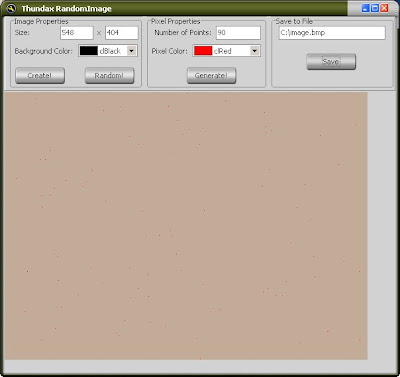Click the Create! button
400x377 pixels.
click(x=40, y=75)
